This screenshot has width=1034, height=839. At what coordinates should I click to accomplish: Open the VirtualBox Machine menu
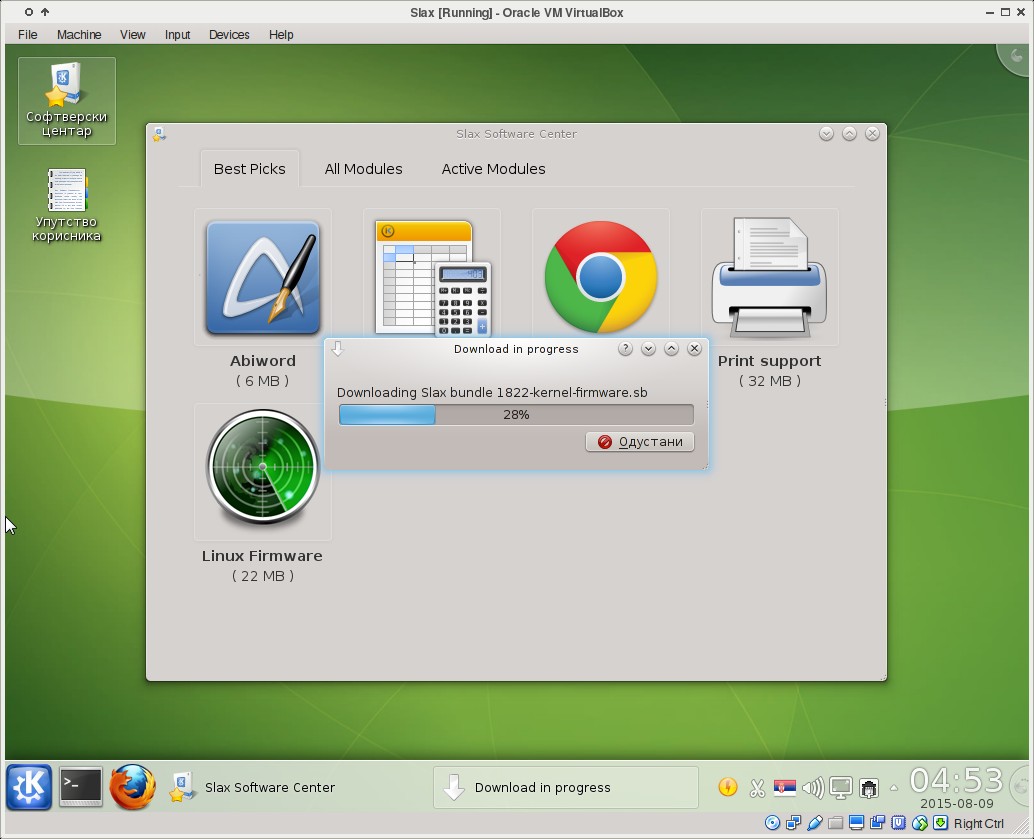(x=79, y=34)
